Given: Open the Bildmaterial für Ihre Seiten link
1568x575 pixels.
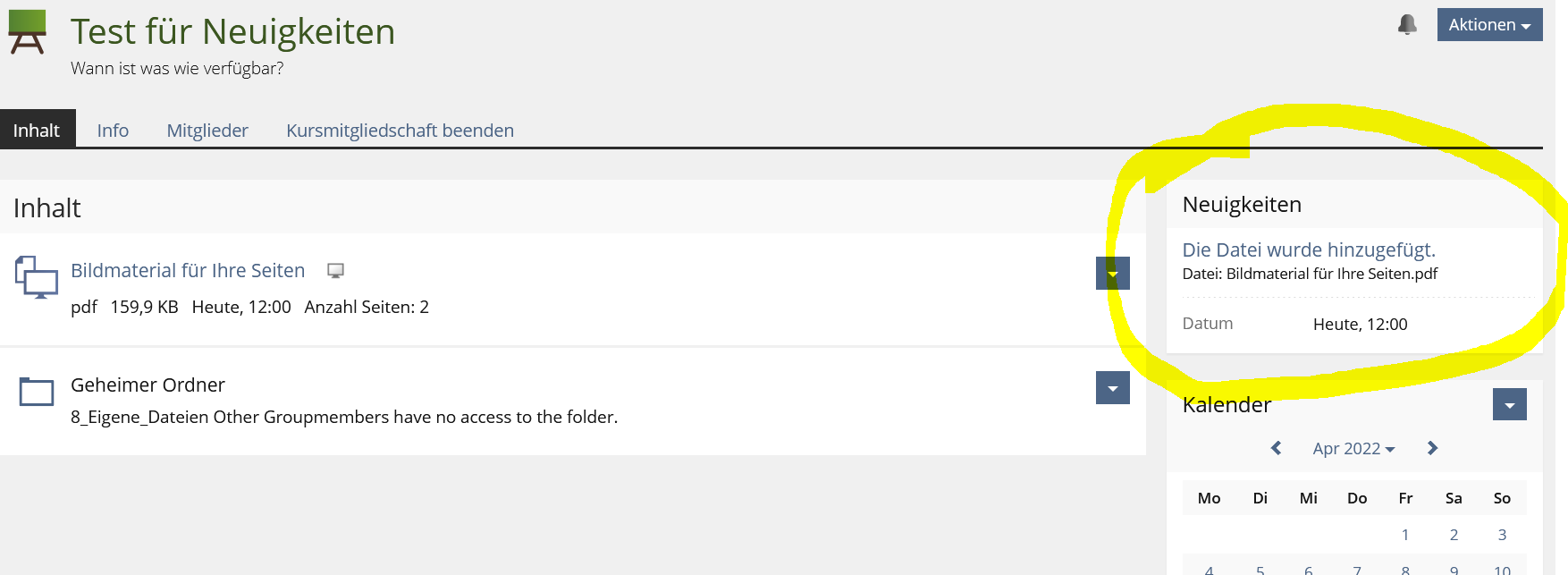Looking at the screenshot, I should click(x=188, y=271).
